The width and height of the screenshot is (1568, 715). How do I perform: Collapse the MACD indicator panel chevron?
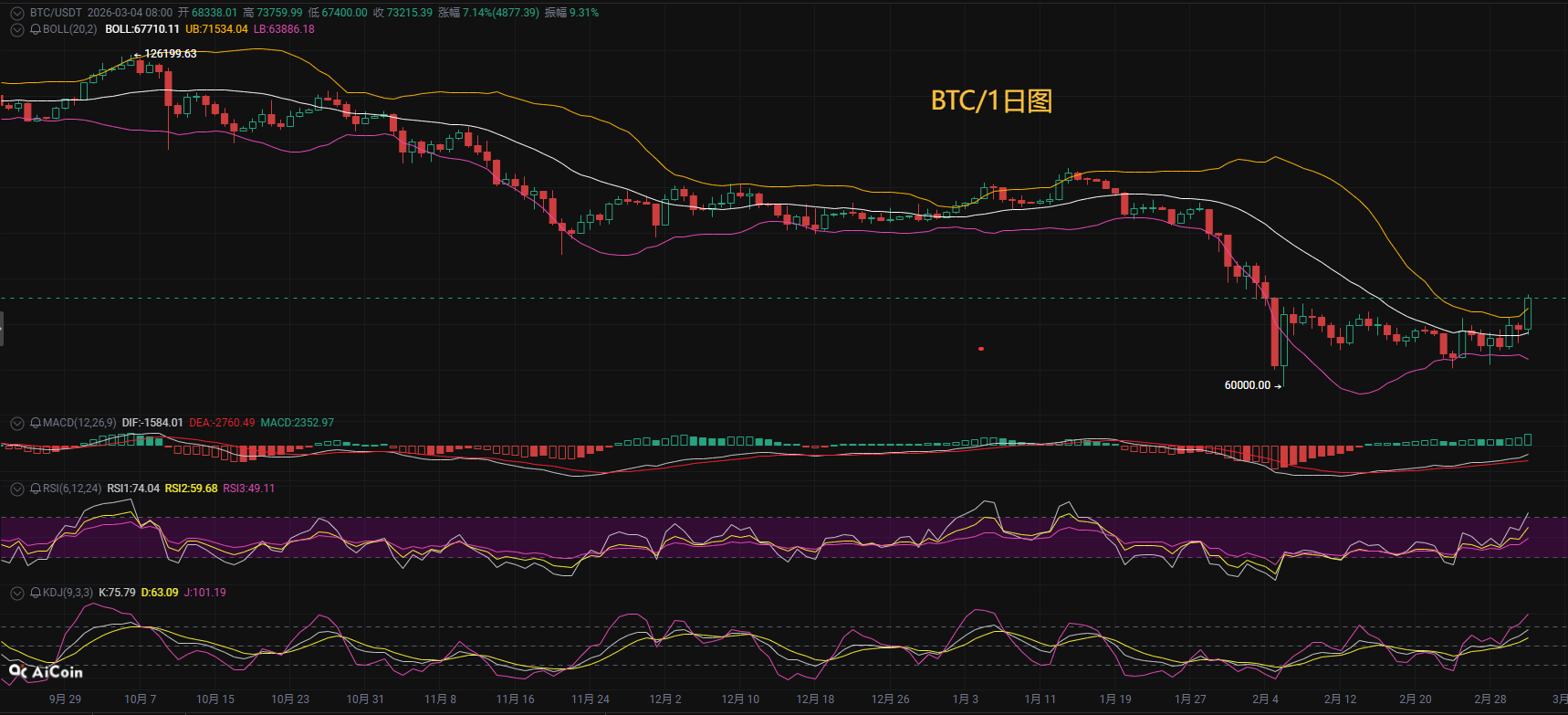16,423
